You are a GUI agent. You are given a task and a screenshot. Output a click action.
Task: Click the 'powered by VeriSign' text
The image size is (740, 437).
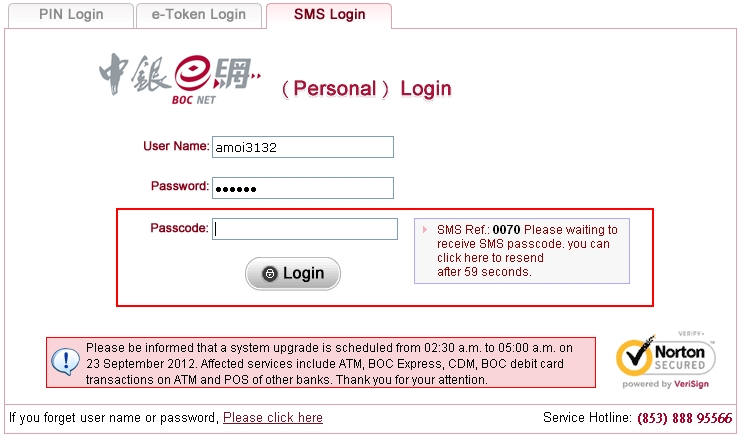[665, 384]
